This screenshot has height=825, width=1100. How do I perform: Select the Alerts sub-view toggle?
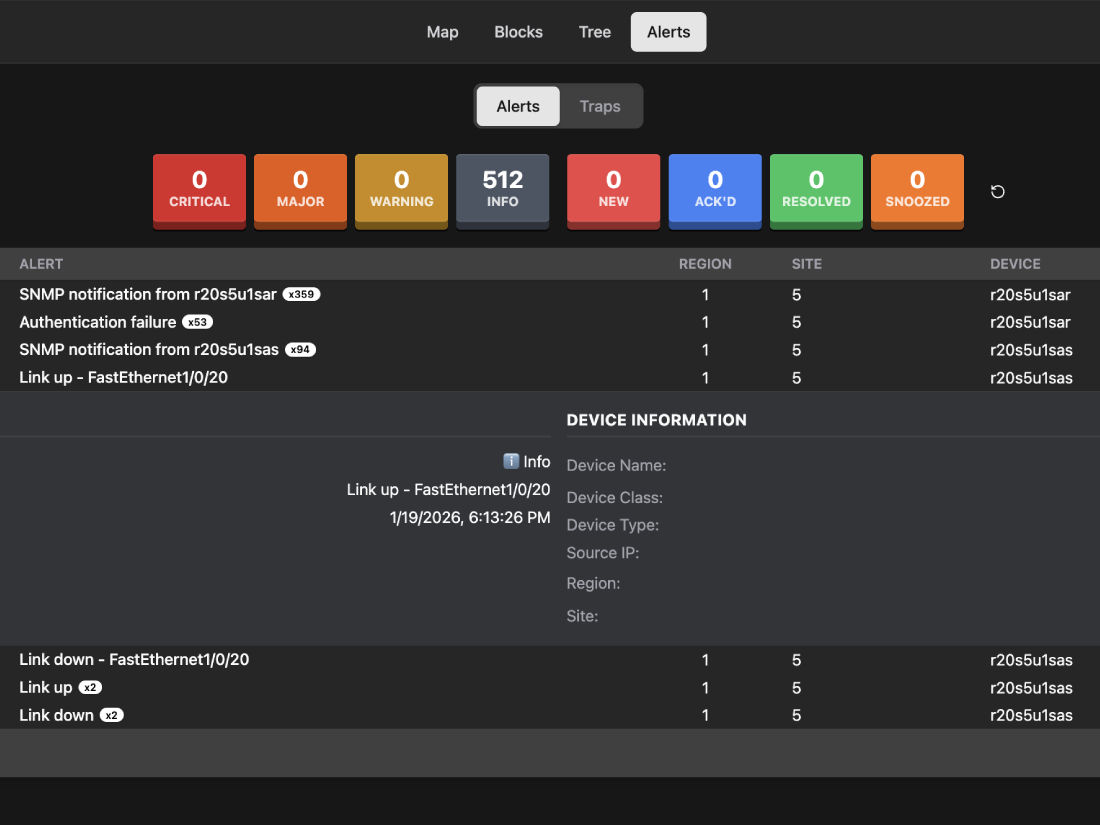517,106
